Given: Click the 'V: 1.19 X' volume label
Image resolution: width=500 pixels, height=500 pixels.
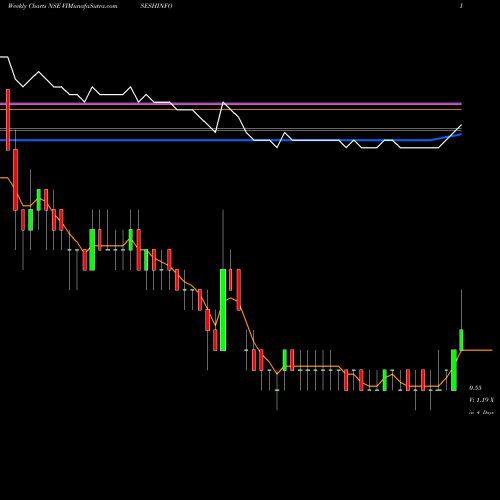Looking at the screenshot, I should 481,400.
